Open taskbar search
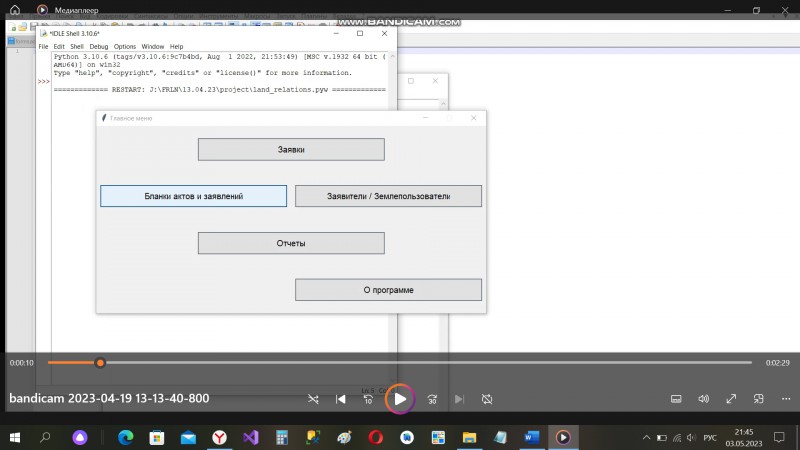The height and width of the screenshot is (450, 800). [45, 437]
